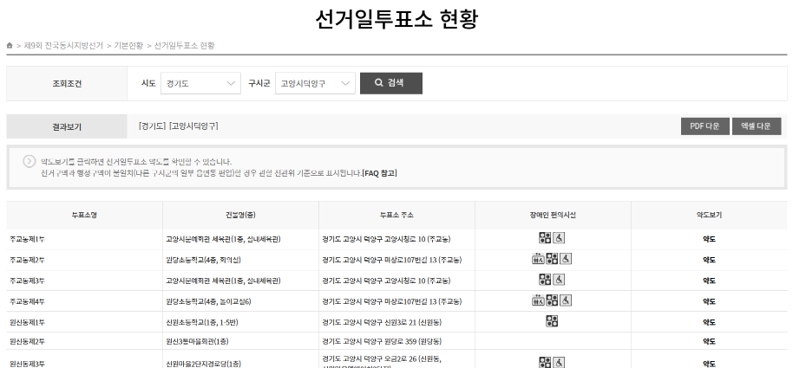Click the 건물명(층) column header

coord(240,215)
